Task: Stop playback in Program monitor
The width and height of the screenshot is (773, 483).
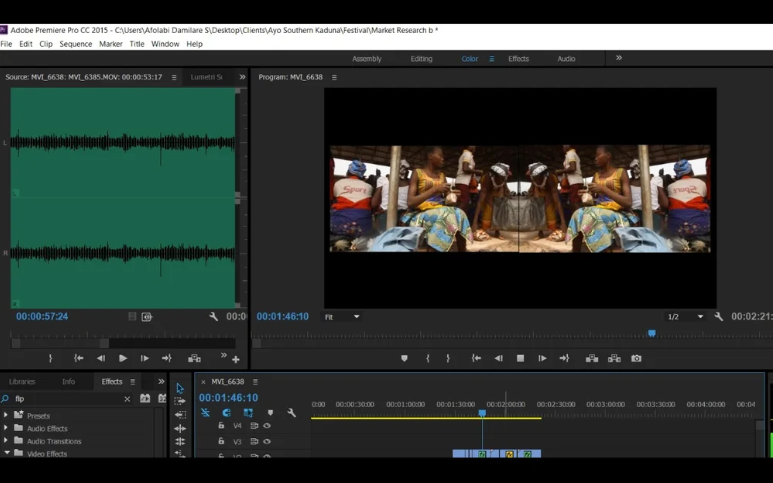Action: tap(520, 358)
